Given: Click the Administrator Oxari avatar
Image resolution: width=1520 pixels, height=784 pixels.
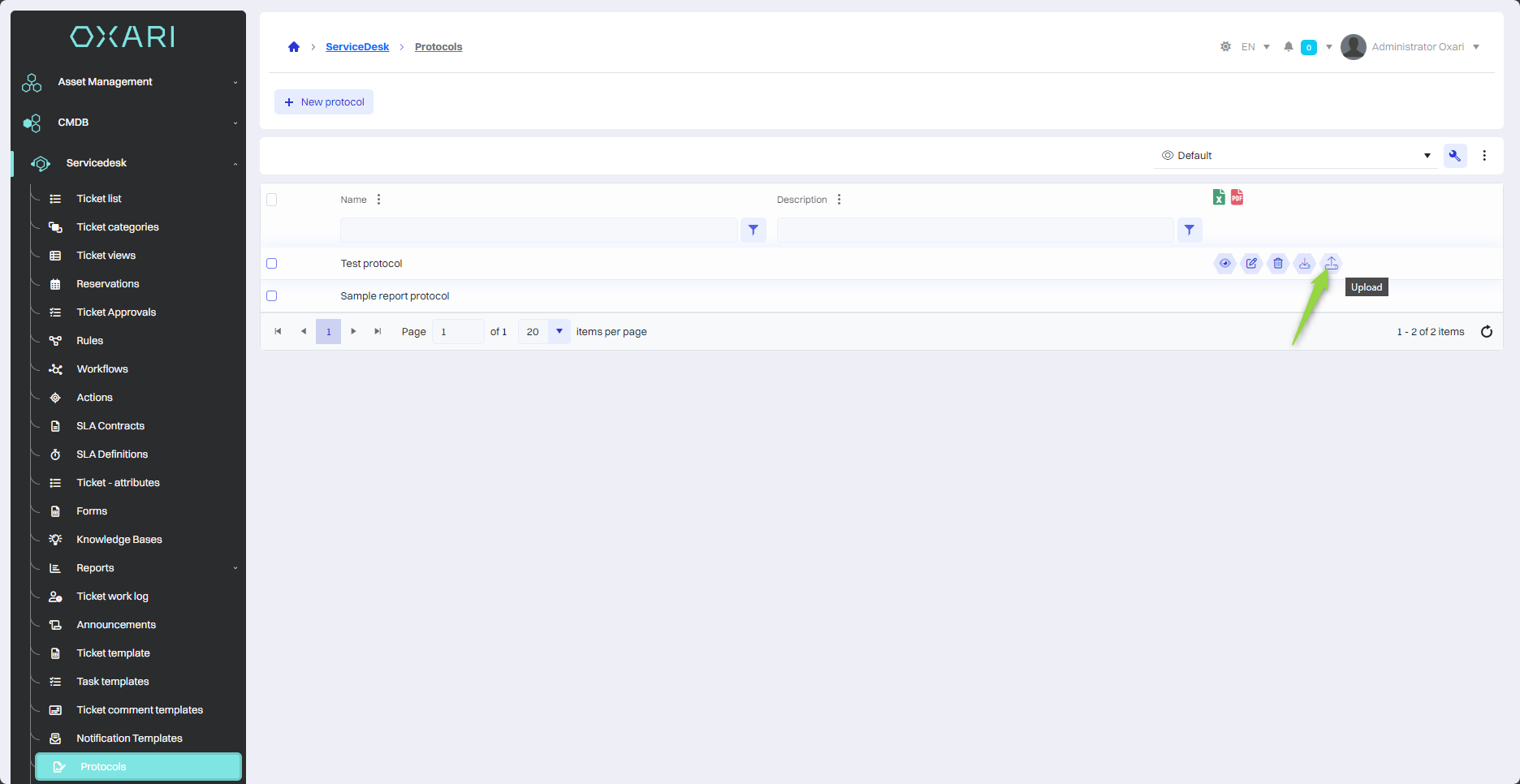Looking at the screenshot, I should pos(1353,47).
